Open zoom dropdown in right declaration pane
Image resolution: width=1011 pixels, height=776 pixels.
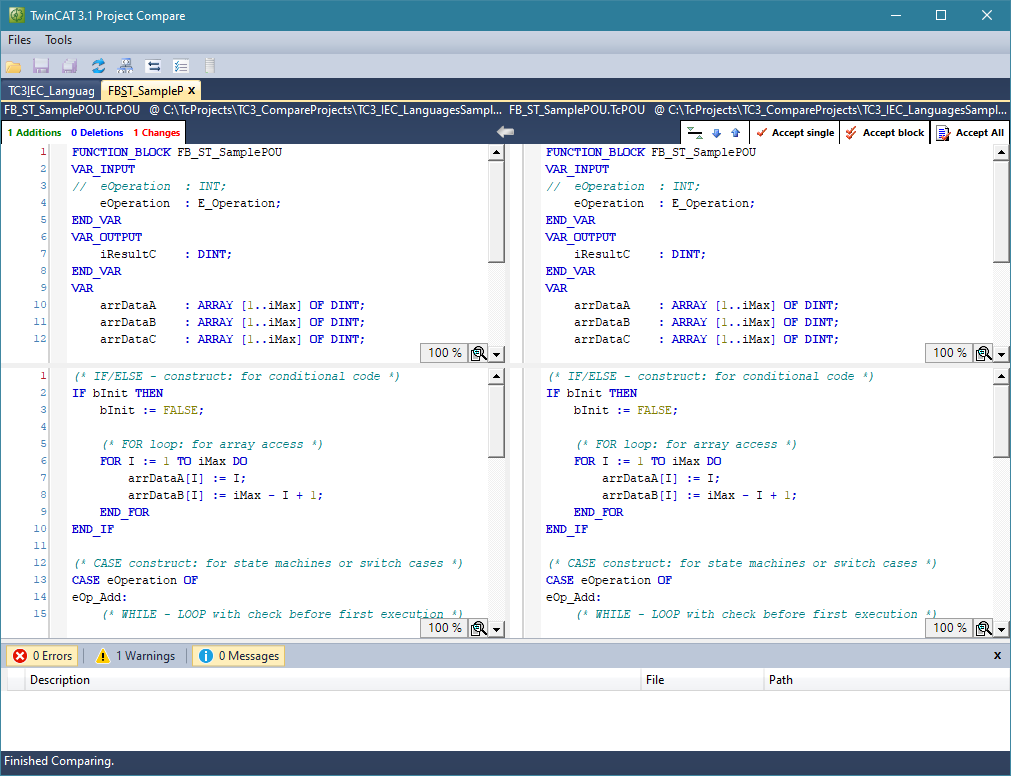click(1001, 354)
